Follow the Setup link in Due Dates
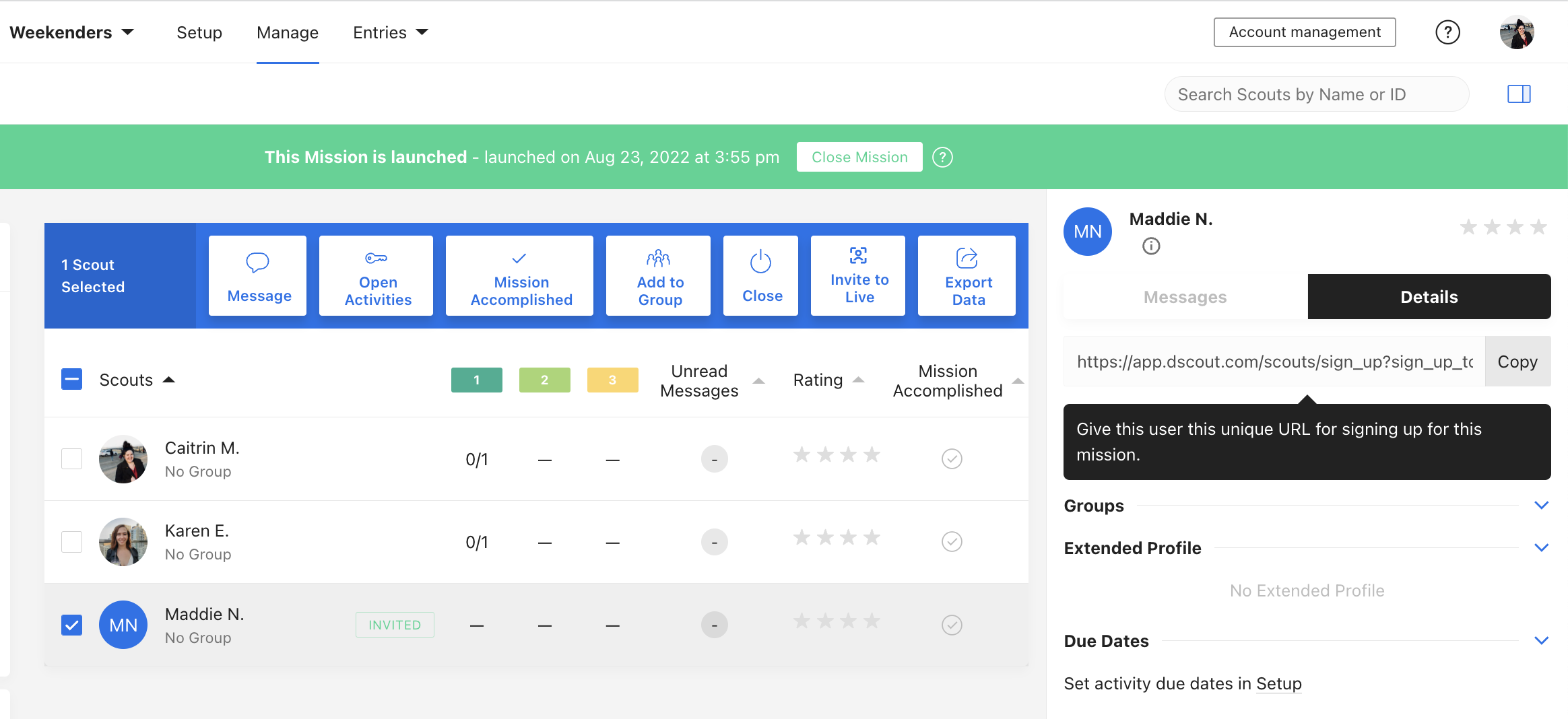The image size is (1568, 719). 1278,684
